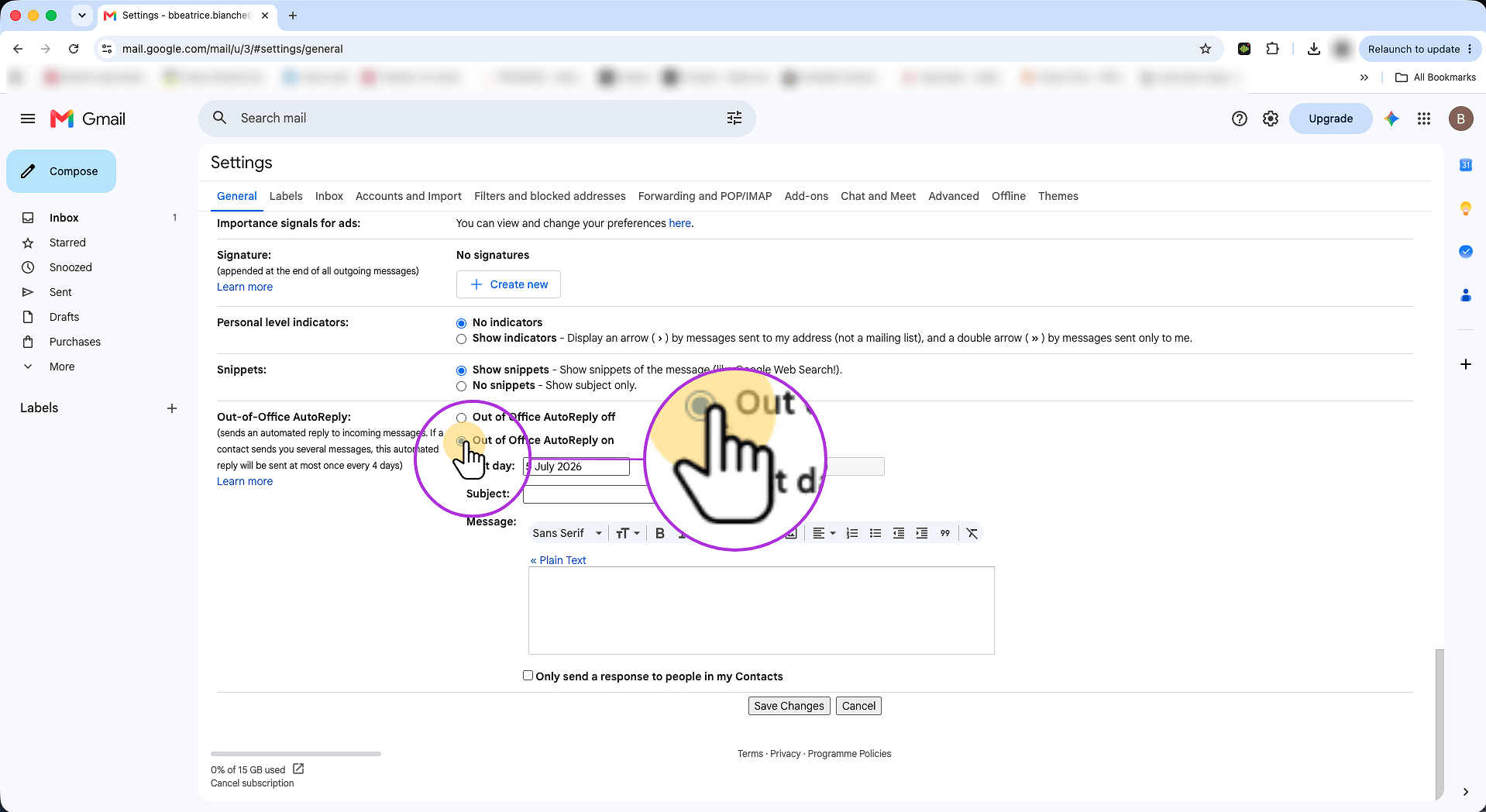Click the Cancel button
The image size is (1486, 812).
[858, 706]
